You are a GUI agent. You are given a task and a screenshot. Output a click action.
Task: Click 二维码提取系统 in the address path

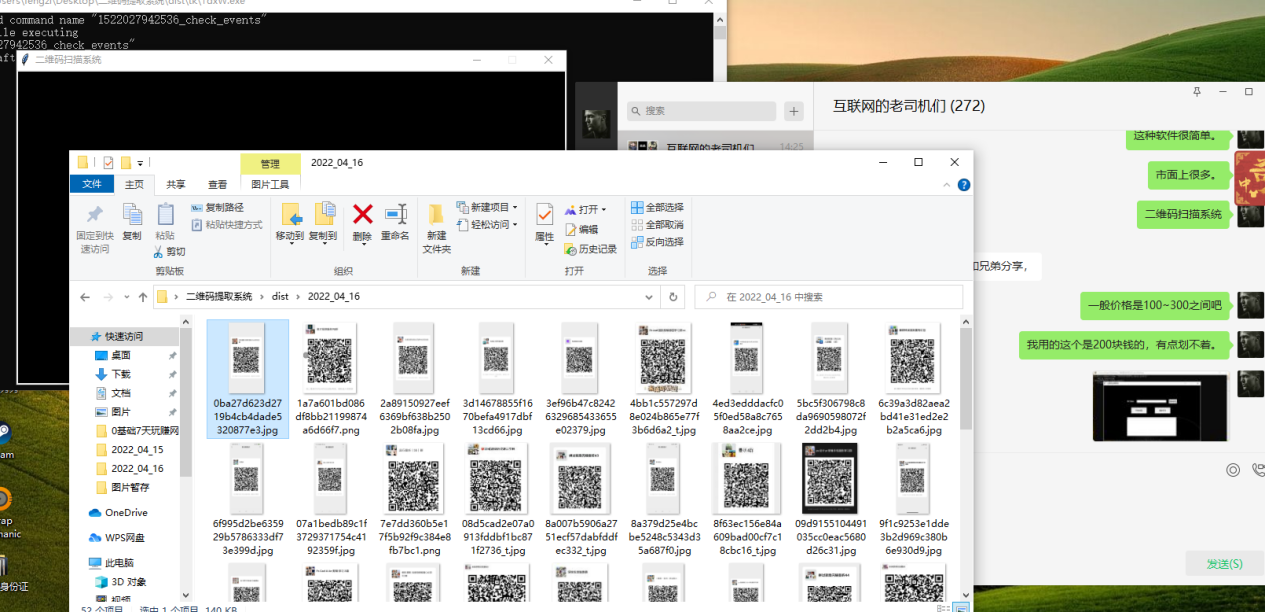219,297
